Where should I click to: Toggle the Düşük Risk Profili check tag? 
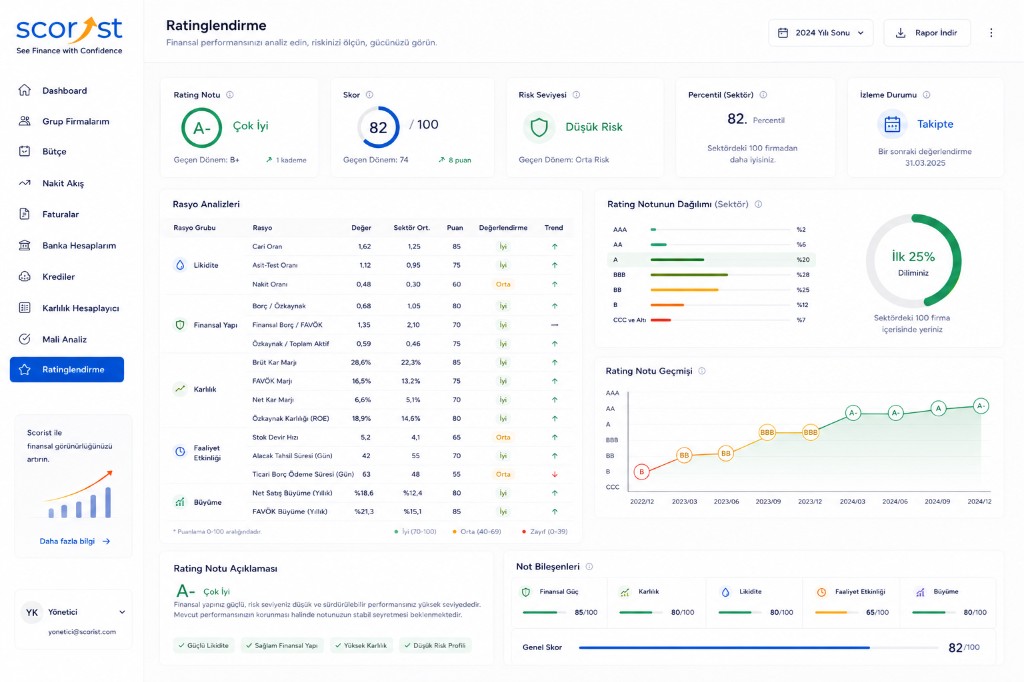tap(435, 645)
